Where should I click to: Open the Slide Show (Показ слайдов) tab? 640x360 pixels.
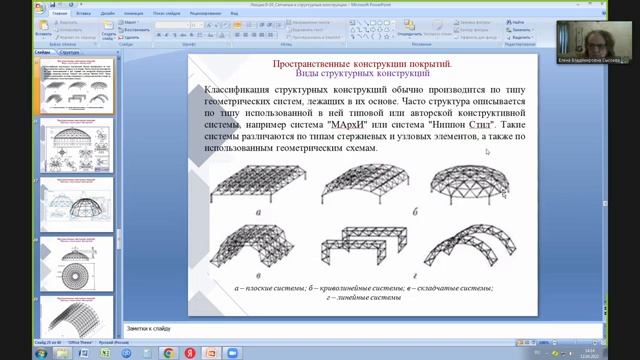click(x=167, y=13)
